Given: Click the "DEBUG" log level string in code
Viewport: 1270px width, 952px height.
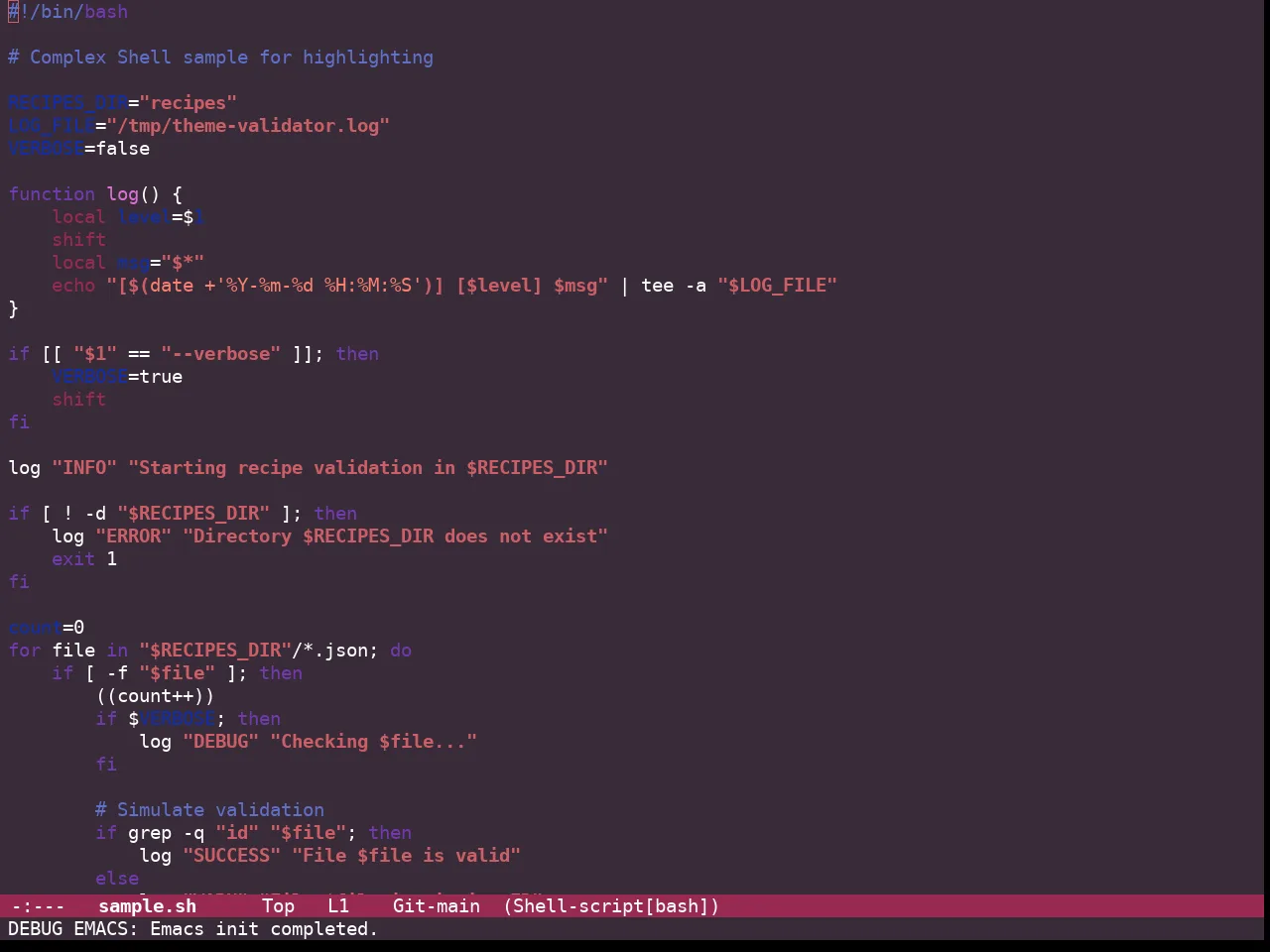Looking at the screenshot, I should [x=221, y=742].
